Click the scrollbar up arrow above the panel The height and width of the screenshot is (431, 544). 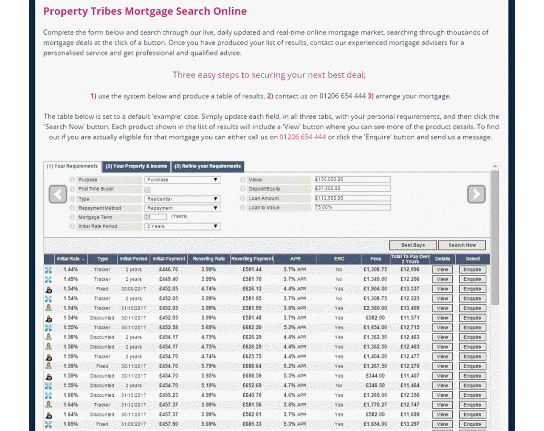pyautogui.click(x=495, y=166)
